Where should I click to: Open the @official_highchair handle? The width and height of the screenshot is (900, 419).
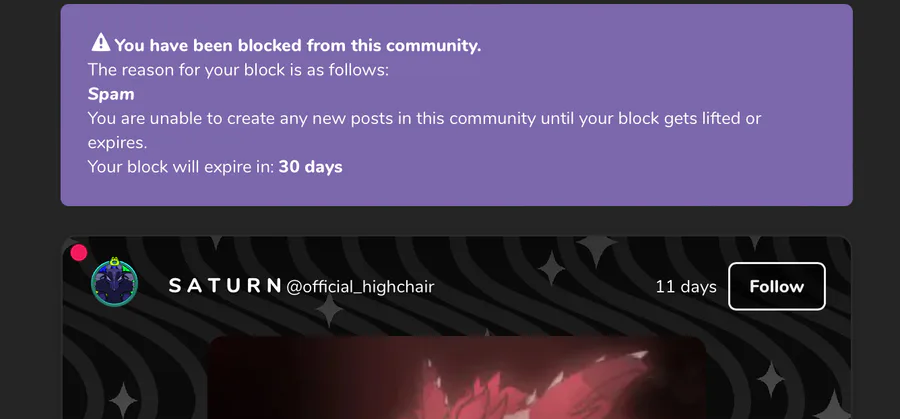coord(360,286)
